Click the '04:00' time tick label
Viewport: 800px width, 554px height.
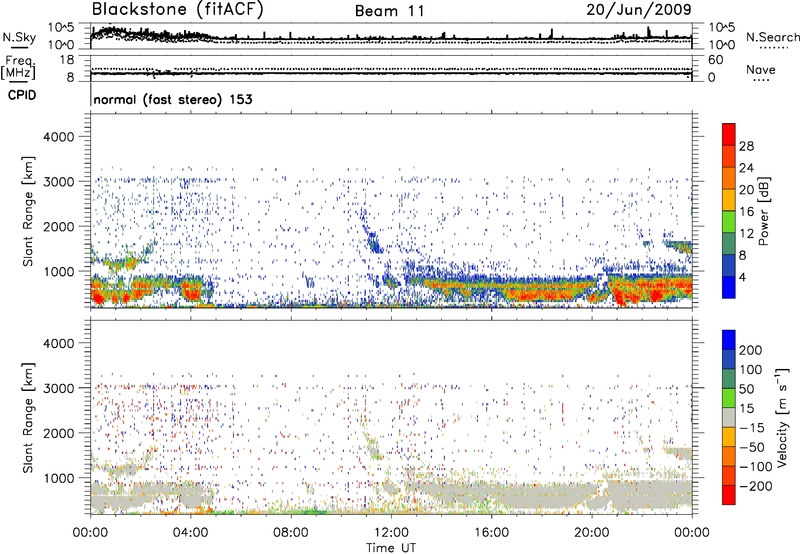click(190, 533)
